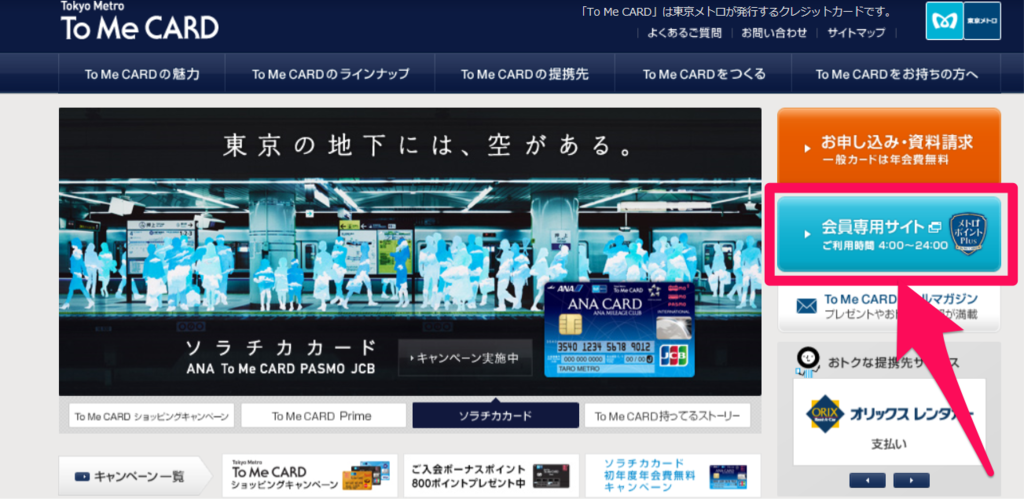Image resolution: width=1024 pixels, height=499 pixels.
Task: Open ご入会ボーナスポイント 800ポイント banner
Action: 491,475
